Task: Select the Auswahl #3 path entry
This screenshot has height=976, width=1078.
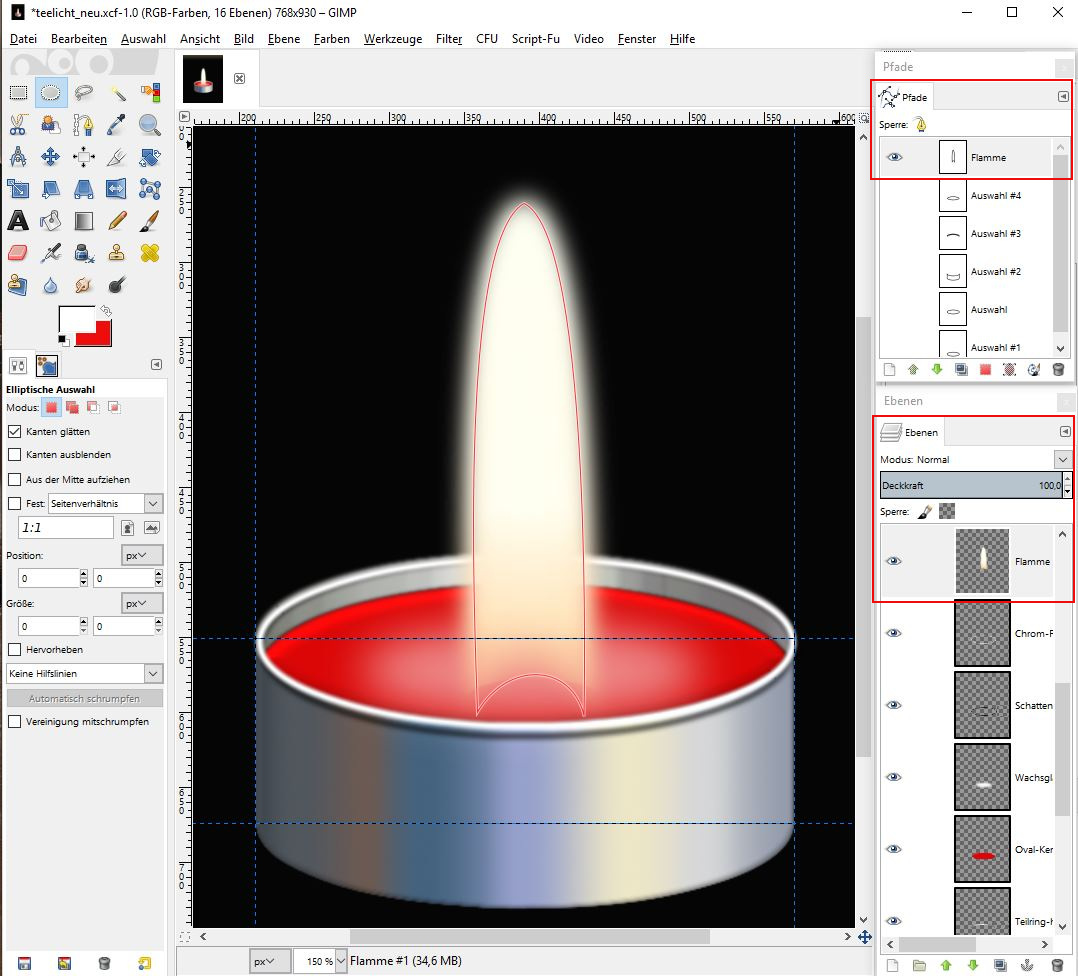Action: point(994,233)
